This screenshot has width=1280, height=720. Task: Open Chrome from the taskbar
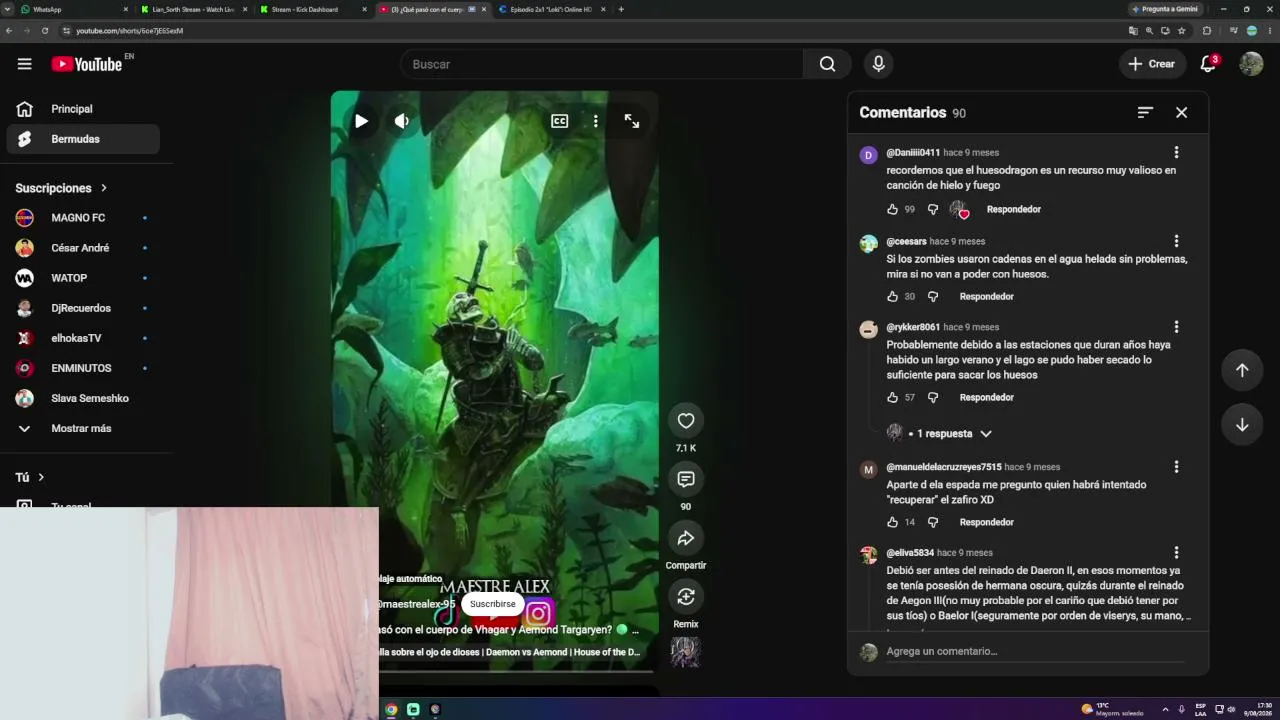(391, 709)
